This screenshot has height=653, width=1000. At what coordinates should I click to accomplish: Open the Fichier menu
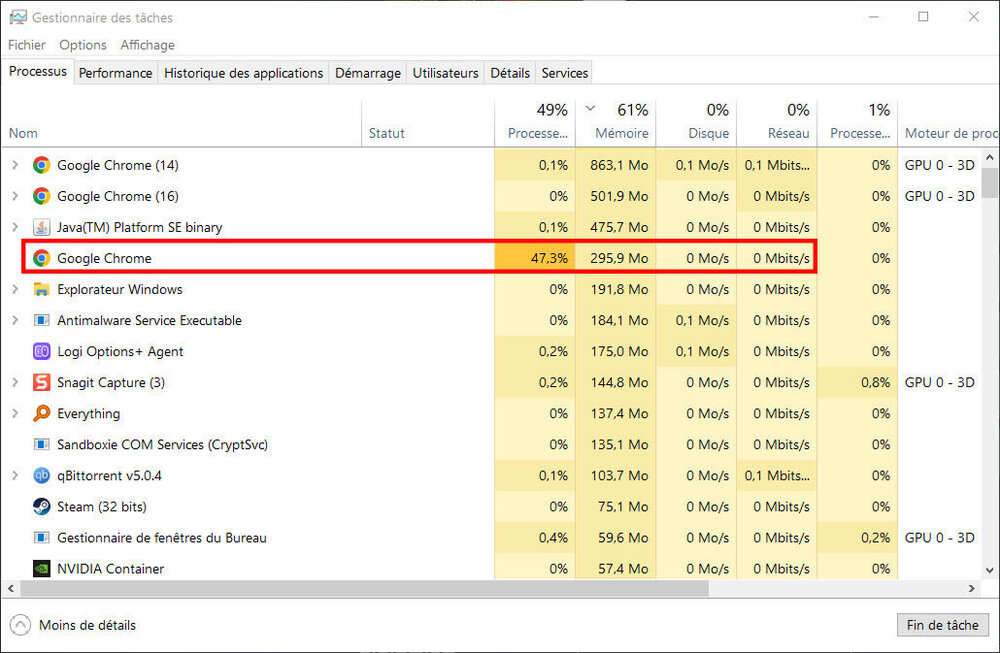pos(27,45)
